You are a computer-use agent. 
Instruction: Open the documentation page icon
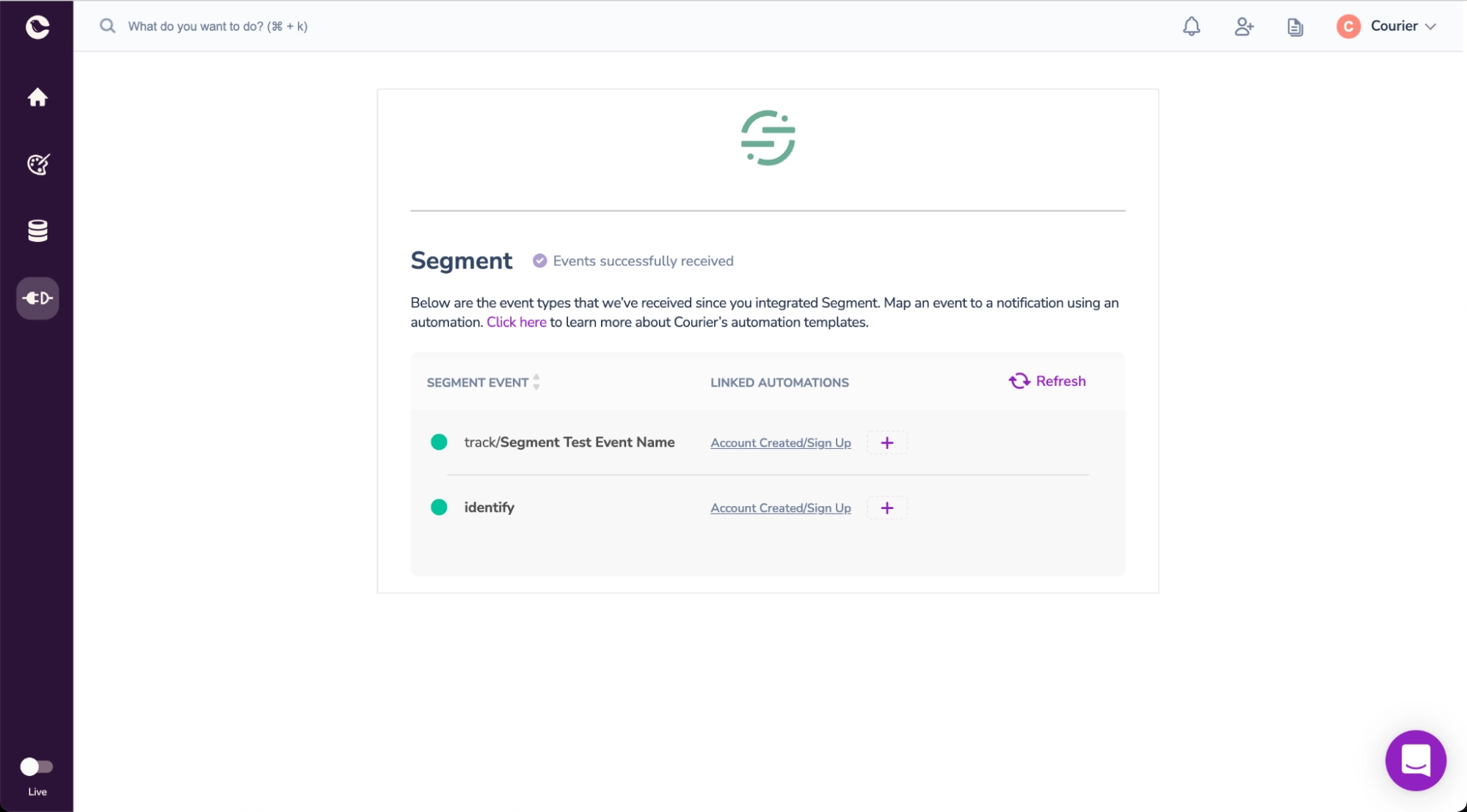pos(1295,27)
